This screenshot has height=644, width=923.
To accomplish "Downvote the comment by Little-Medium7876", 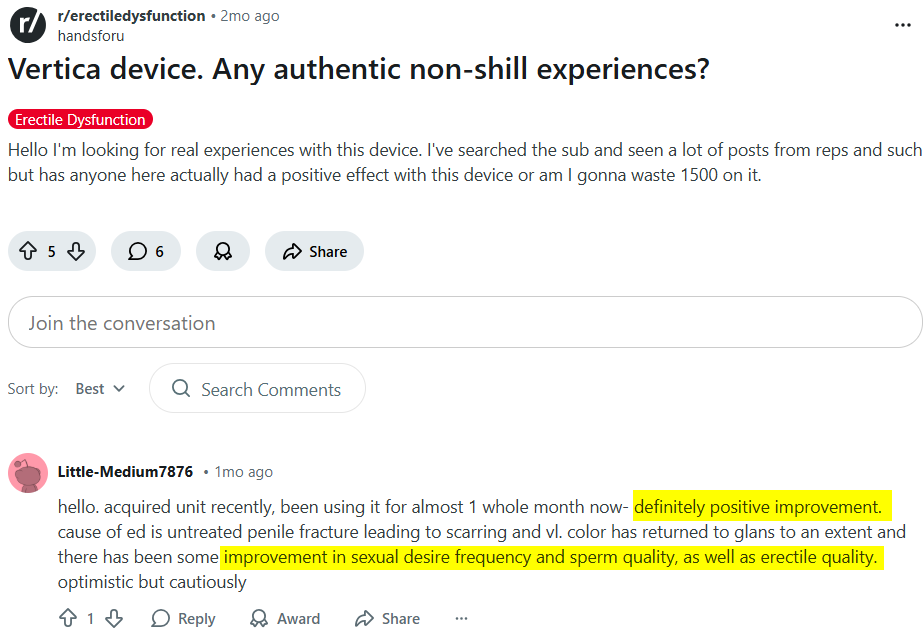I will (114, 619).
